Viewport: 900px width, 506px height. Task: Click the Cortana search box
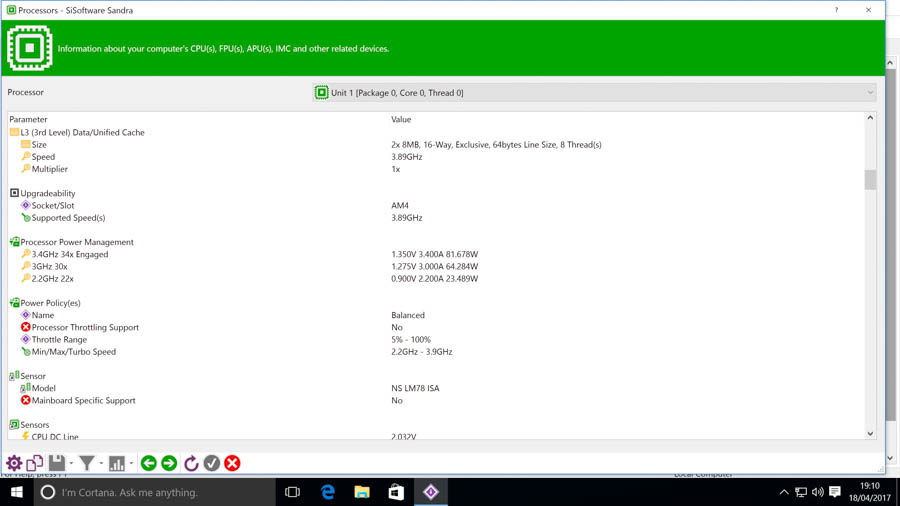coord(155,492)
